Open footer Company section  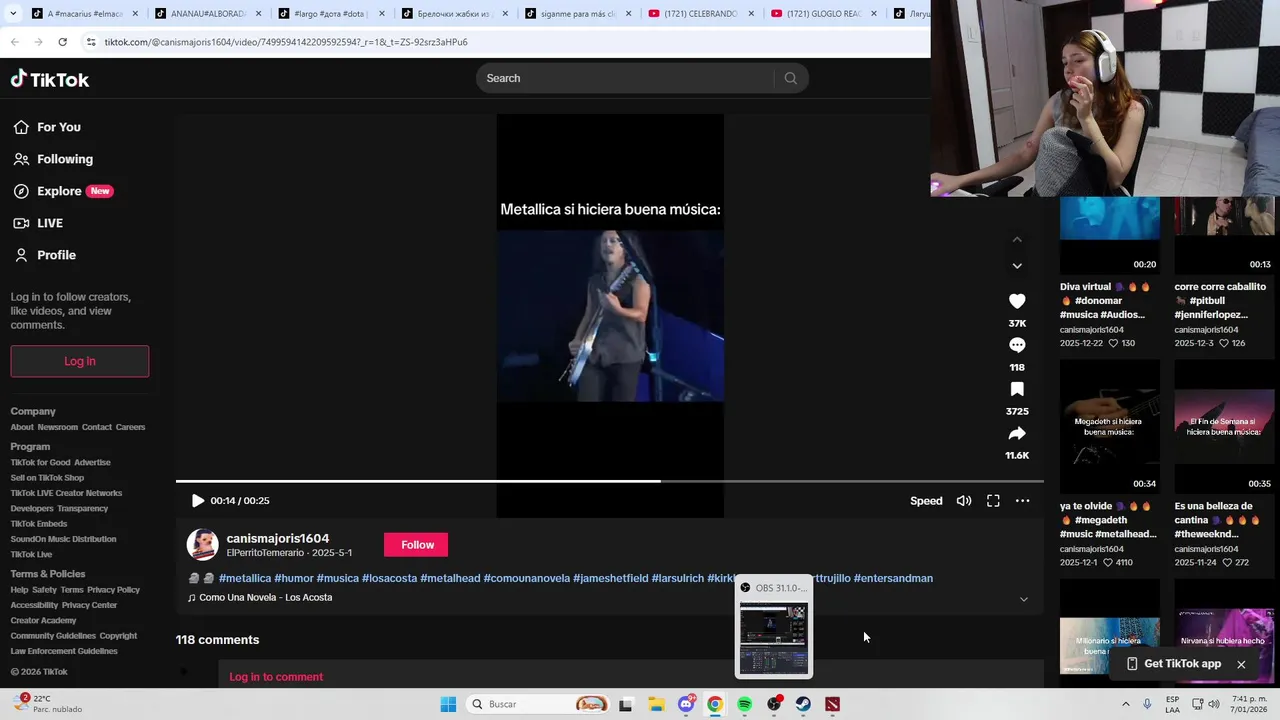pos(33,411)
